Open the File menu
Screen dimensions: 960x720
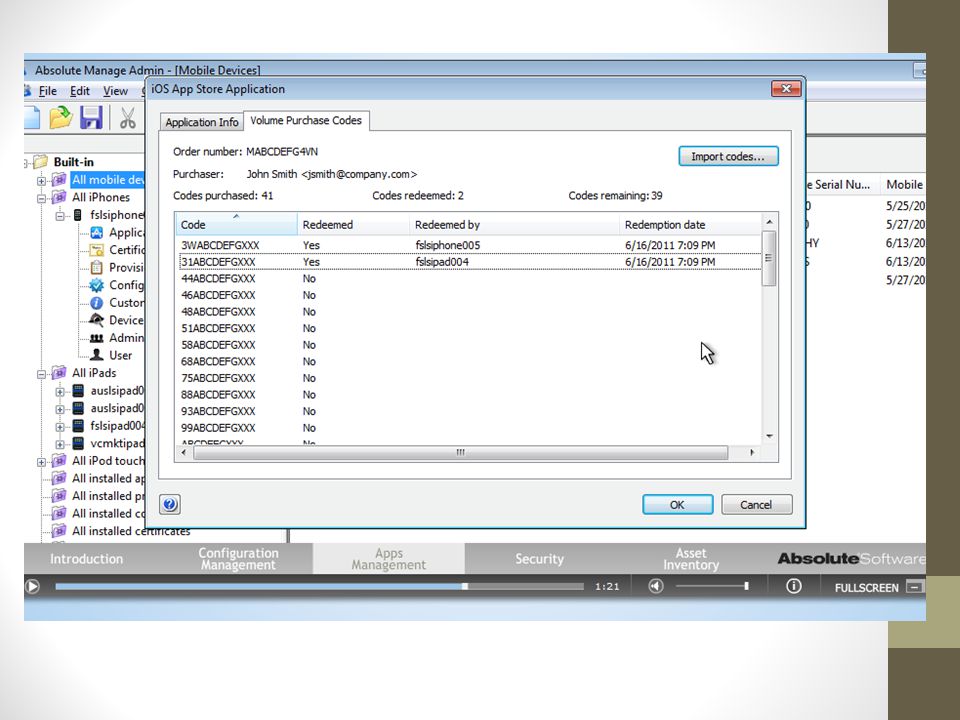pyautogui.click(x=47, y=91)
